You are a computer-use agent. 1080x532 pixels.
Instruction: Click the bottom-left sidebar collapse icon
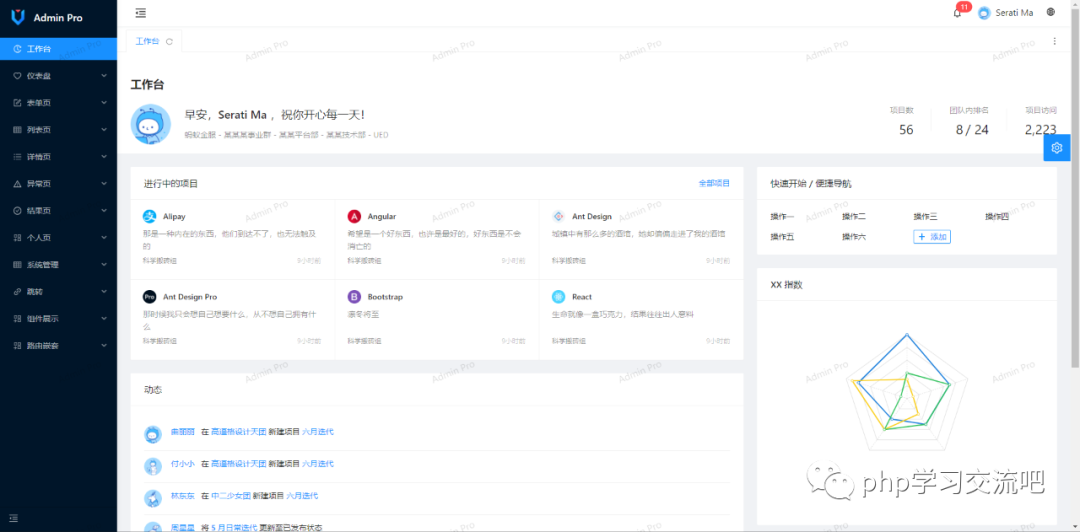pos(14,518)
